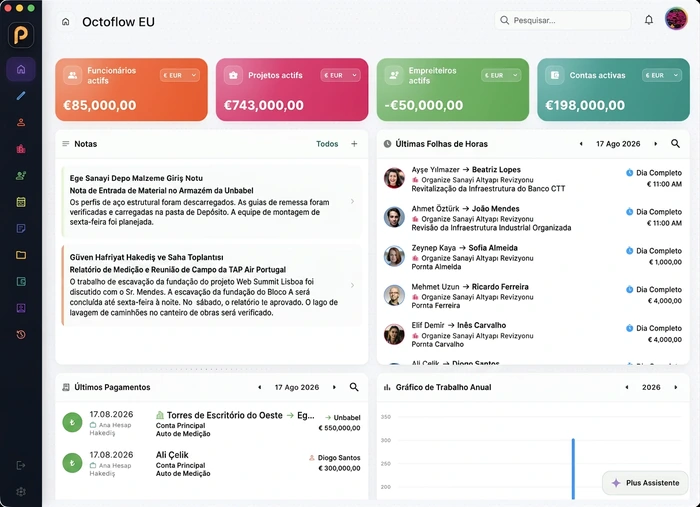
Task: Expand the Güven Hafriyat note chevron
Action: (352, 285)
